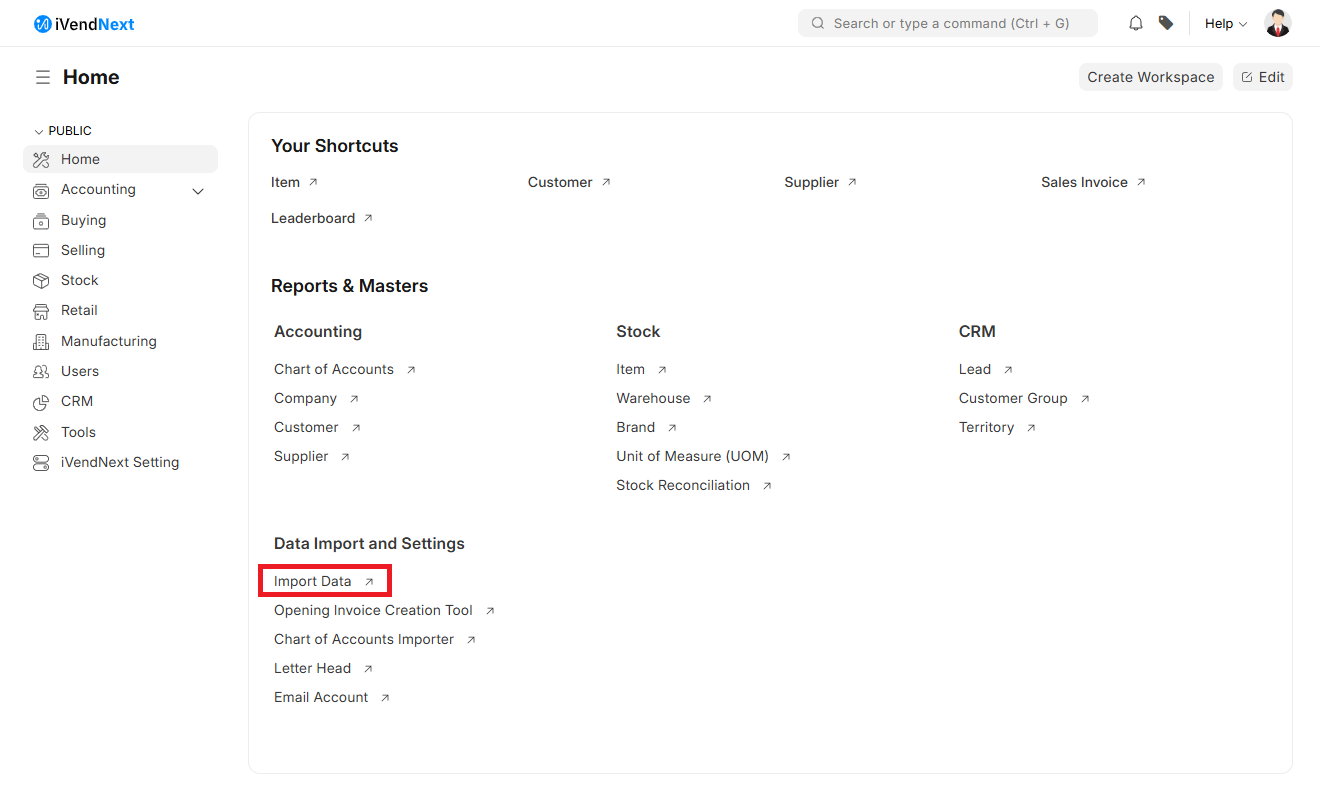Click arrow icon beside Letter Head
The image size is (1320, 796).
point(368,668)
